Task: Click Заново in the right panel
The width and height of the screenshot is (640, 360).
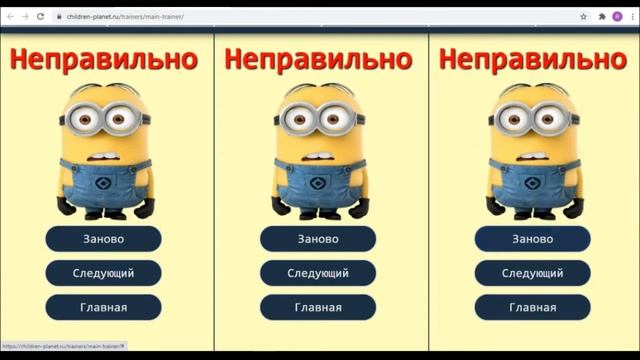Action: 533,239
